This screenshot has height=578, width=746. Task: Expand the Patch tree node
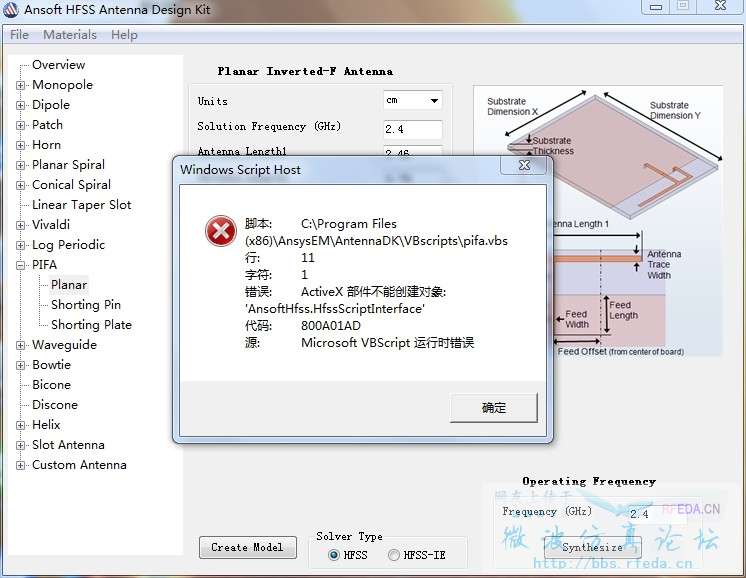point(21,125)
